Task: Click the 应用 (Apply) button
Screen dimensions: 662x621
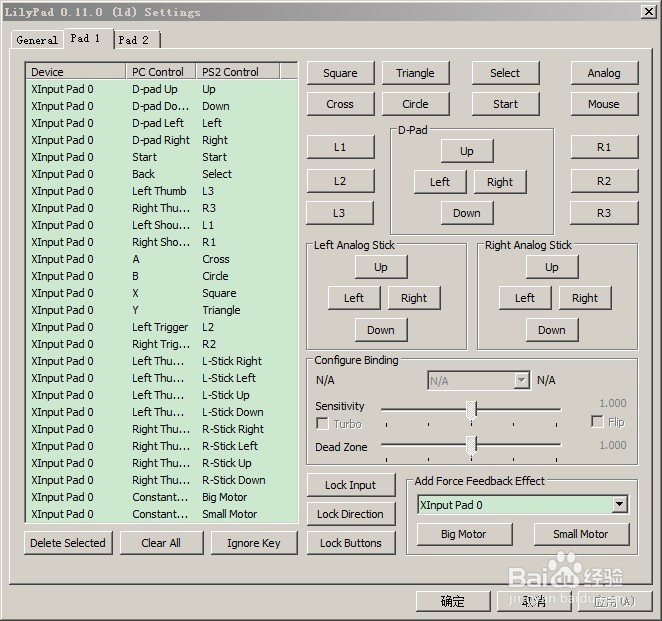Action: pyautogui.click(x=615, y=601)
